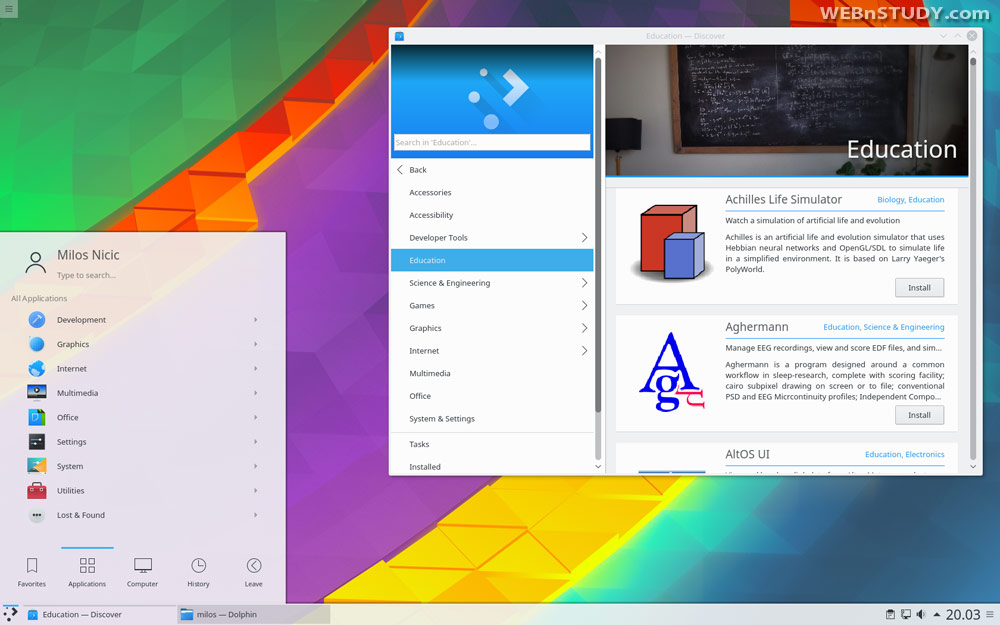Switch to milos — Dolphin taskbar entry
The width and height of the screenshot is (1000, 625).
253,615
